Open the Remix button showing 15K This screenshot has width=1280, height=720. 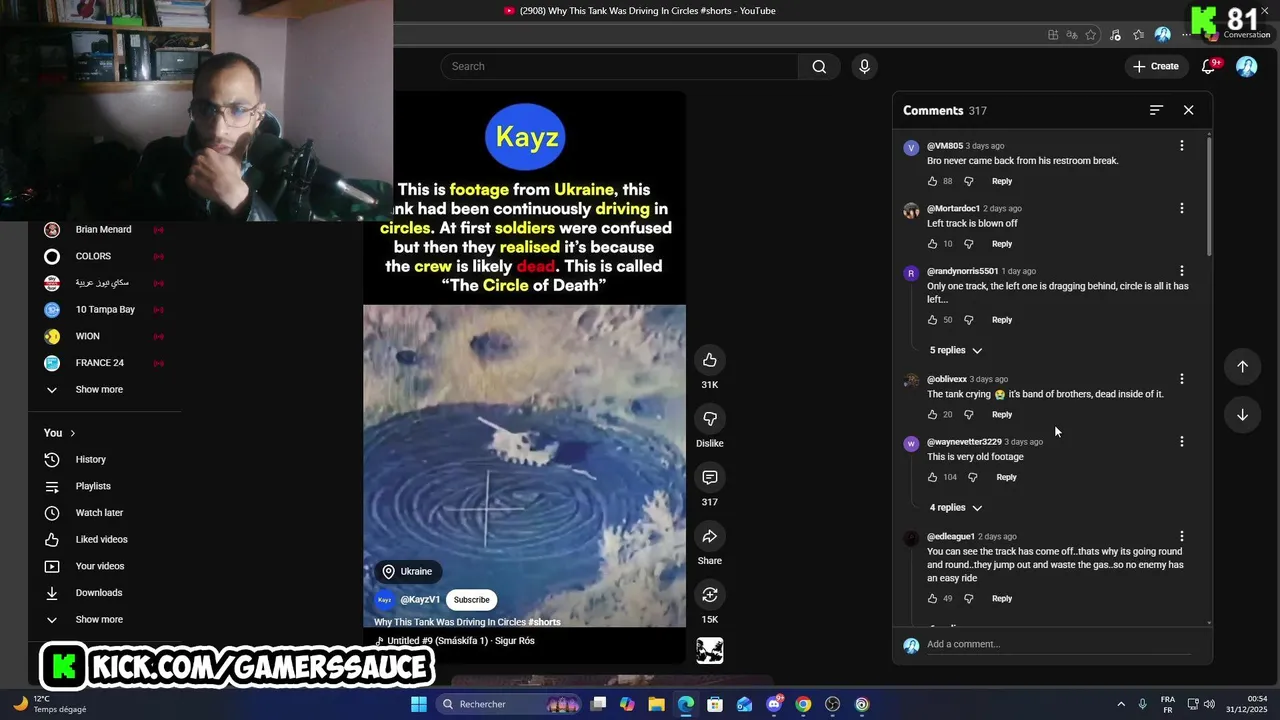(709, 595)
